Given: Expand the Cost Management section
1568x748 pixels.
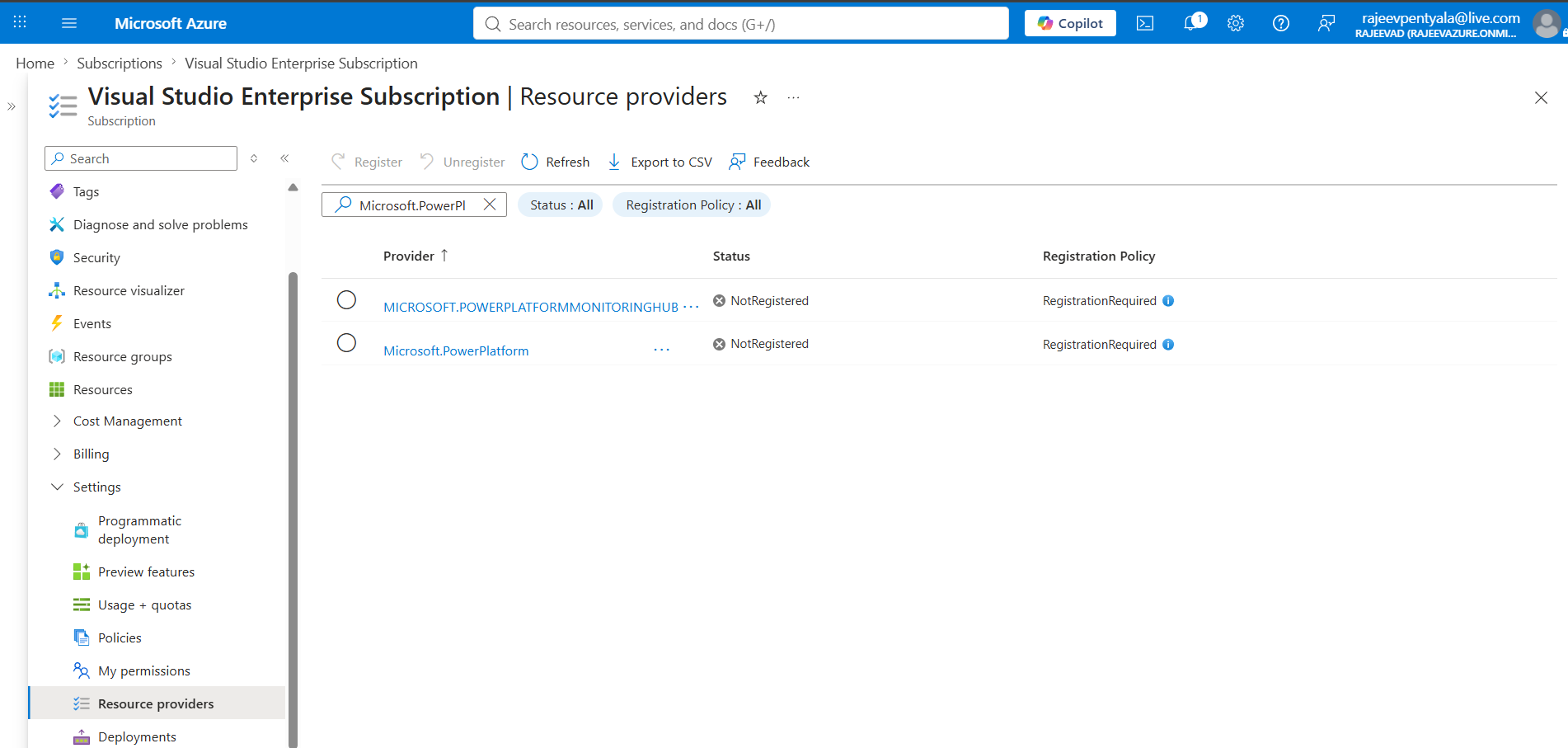Looking at the screenshot, I should (57, 421).
